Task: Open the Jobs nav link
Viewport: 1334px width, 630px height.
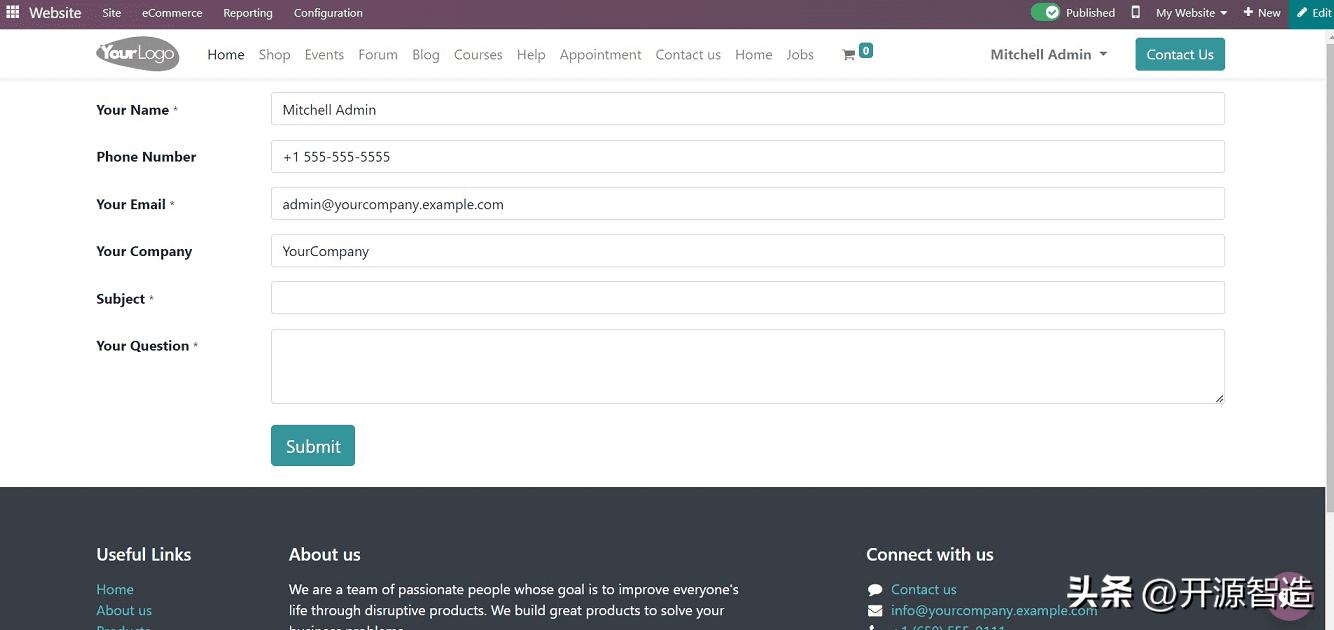Action: (x=800, y=55)
